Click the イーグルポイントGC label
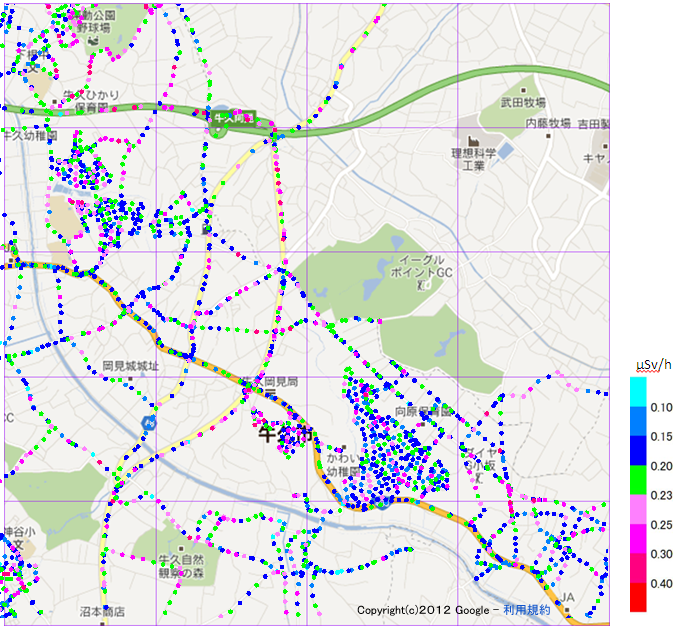The height and width of the screenshot is (627, 676). (421, 266)
